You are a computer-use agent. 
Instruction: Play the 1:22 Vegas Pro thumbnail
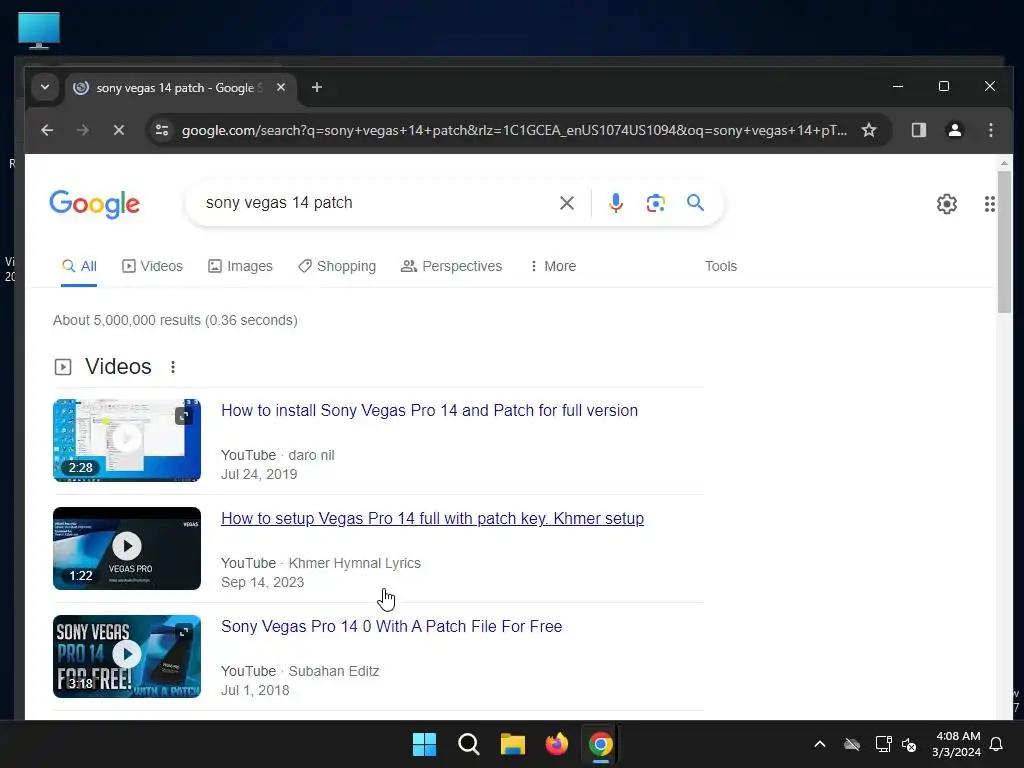127,549
